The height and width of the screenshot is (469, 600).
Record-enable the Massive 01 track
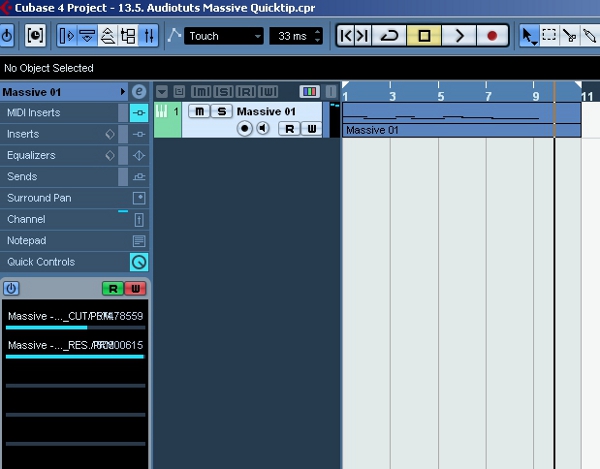[245, 129]
